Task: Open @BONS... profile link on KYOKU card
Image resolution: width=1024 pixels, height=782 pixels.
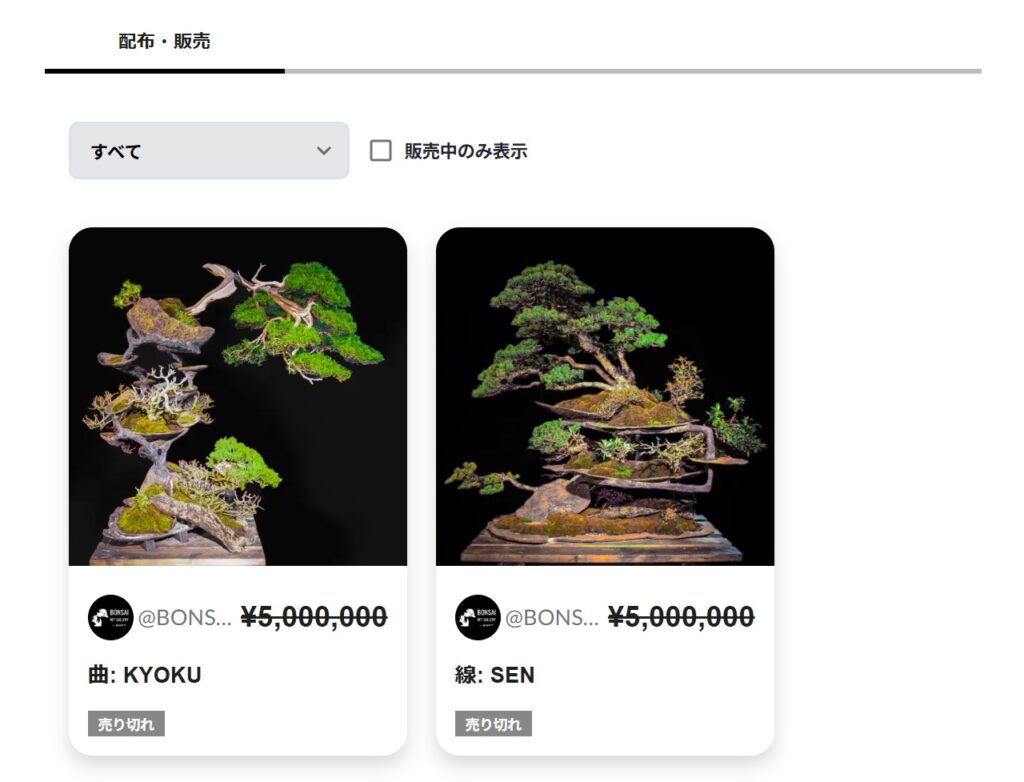Action: [185, 617]
